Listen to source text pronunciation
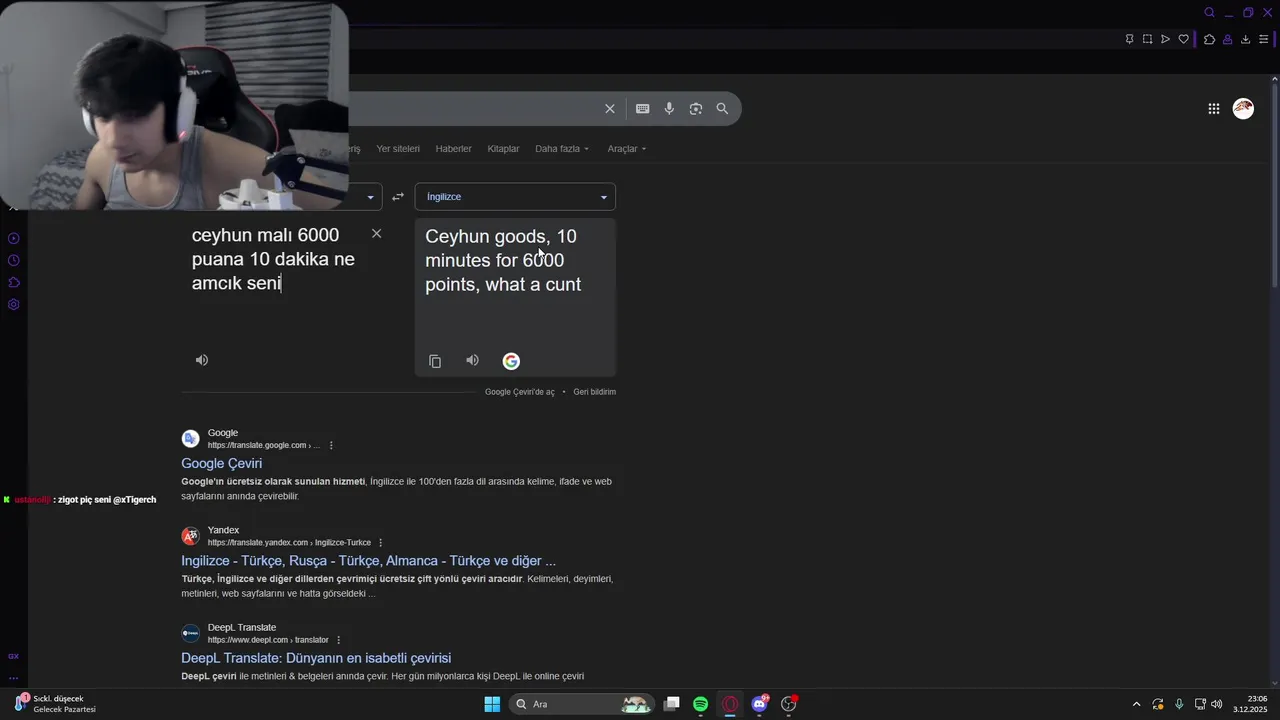1280x720 pixels. (x=202, y=360)
